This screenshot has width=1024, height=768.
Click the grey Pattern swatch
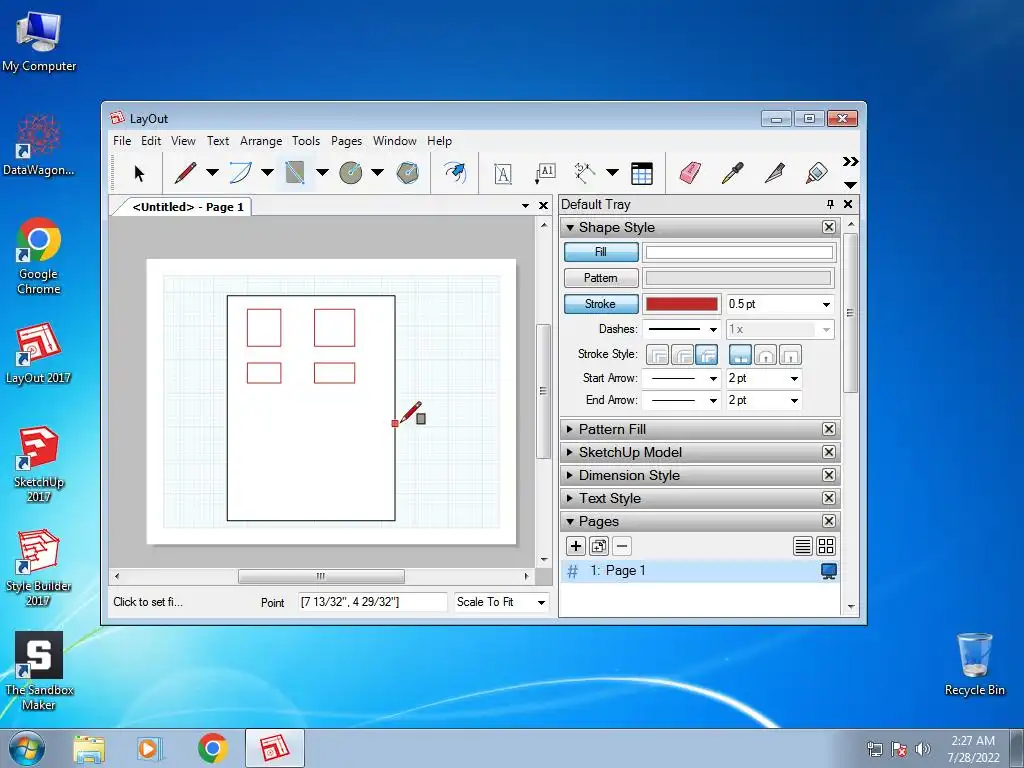coord(739,278)
